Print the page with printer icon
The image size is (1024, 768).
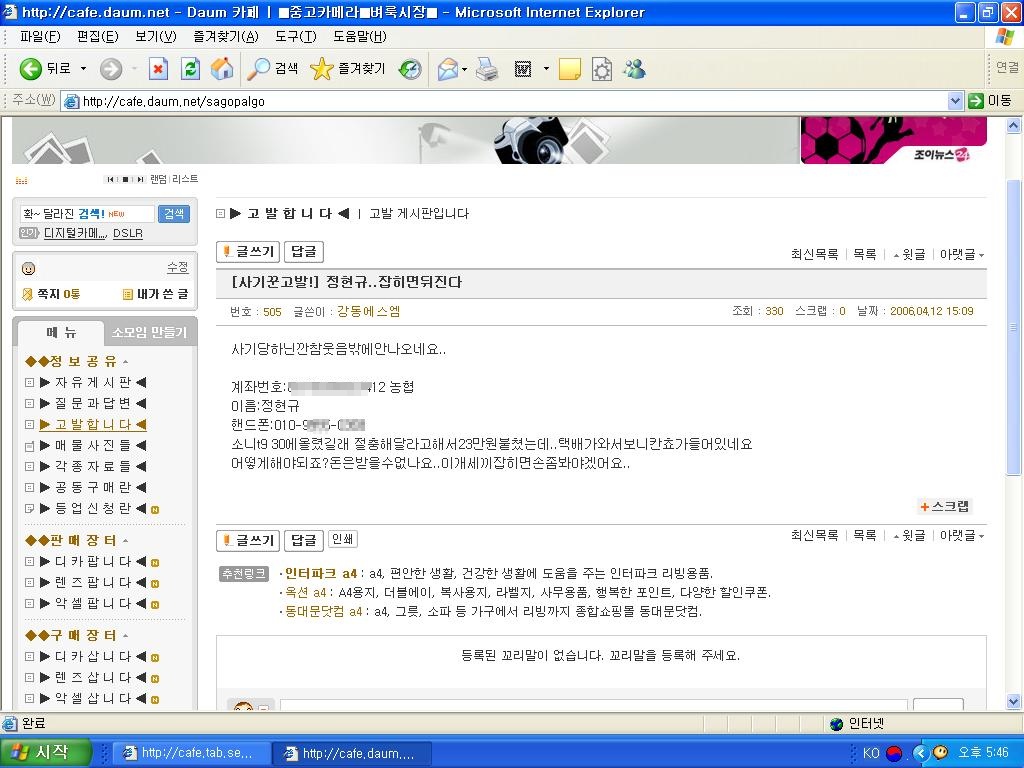(x=487, y=69)
